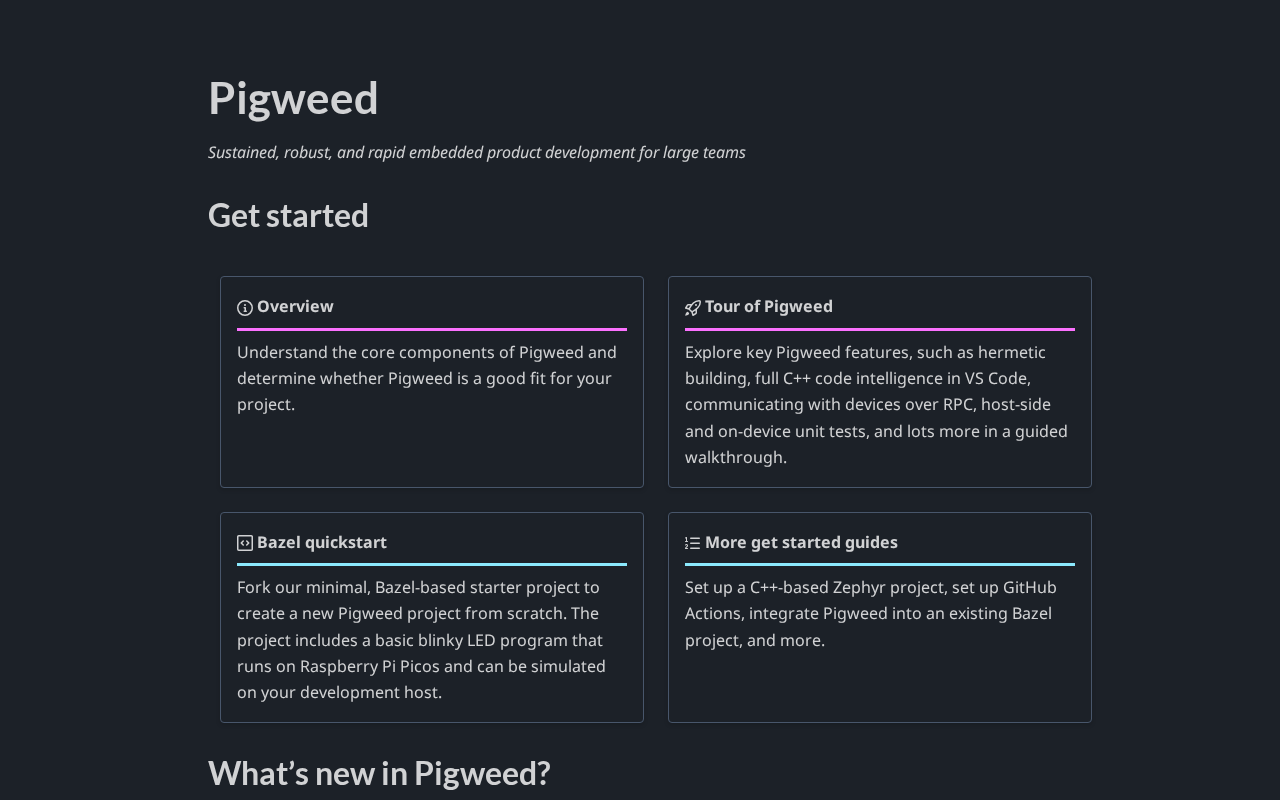Click the Overview card description text
Viewport: 1280px width, 800px height.
tap(427, 378)
